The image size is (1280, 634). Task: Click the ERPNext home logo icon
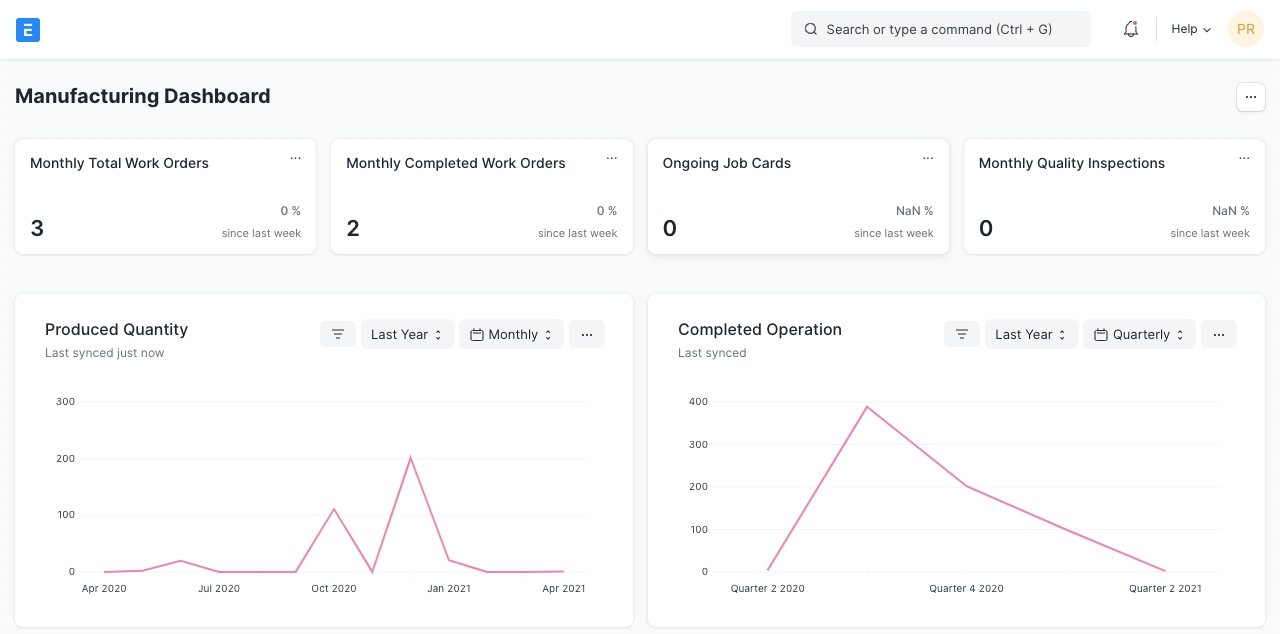tap(27, 30)
